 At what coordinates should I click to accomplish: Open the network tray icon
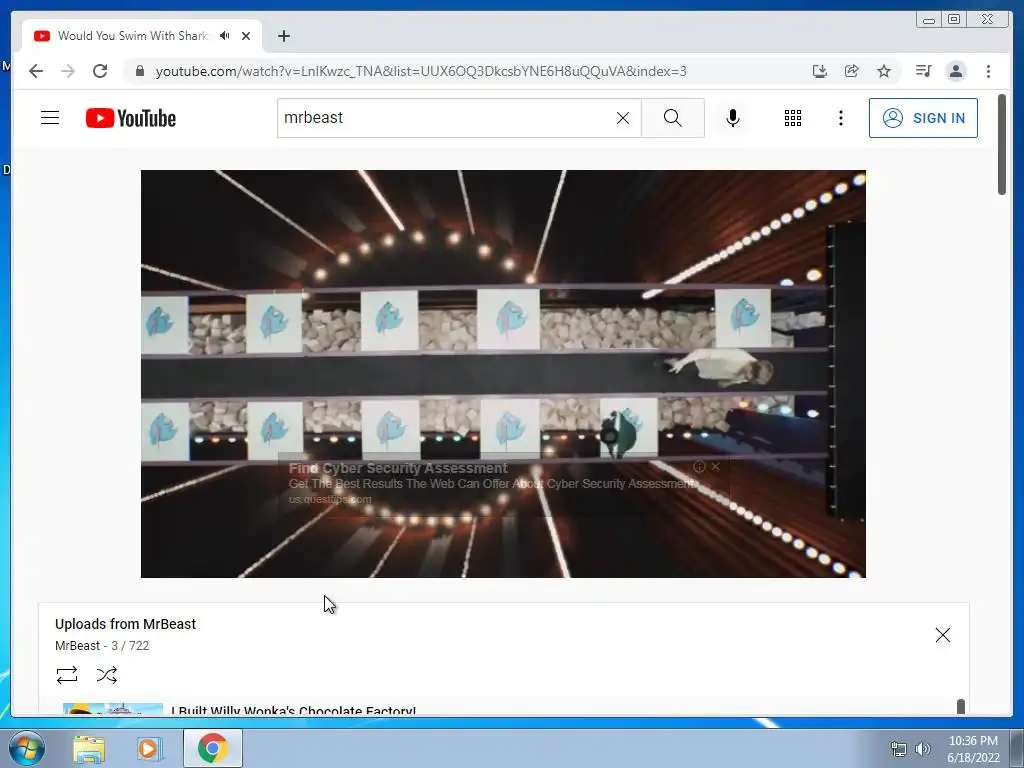(899, 749)
